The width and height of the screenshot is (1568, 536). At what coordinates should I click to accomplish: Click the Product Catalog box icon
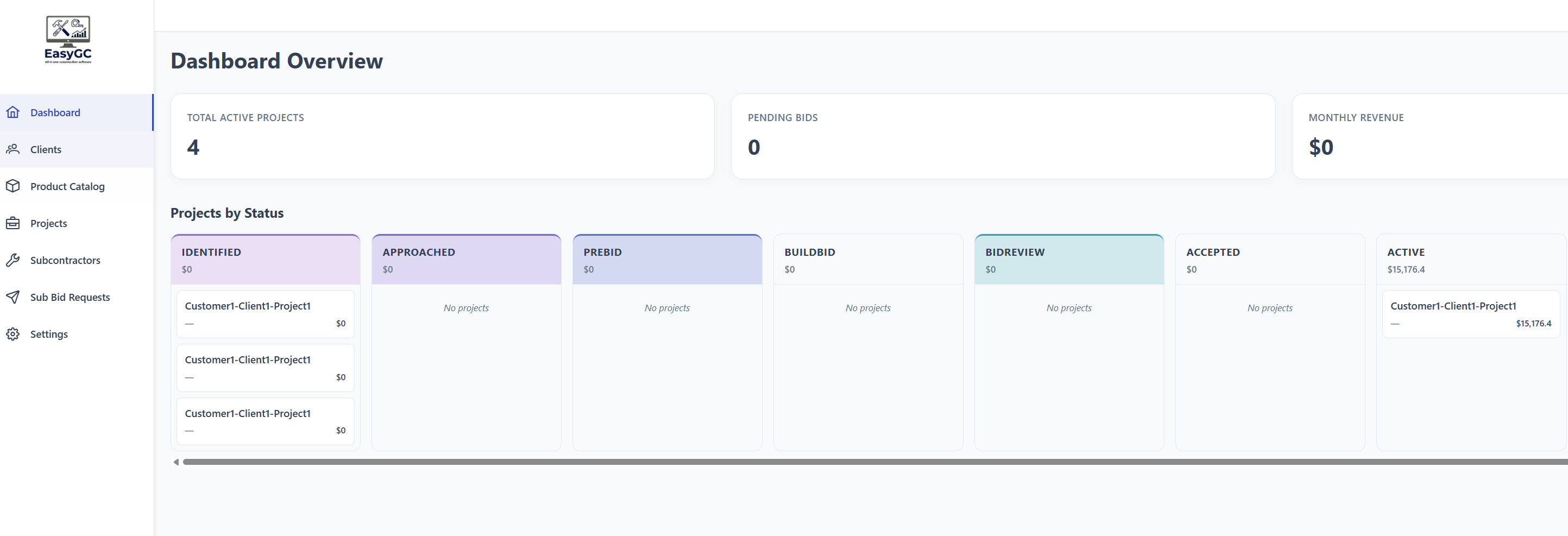(13, 186)
